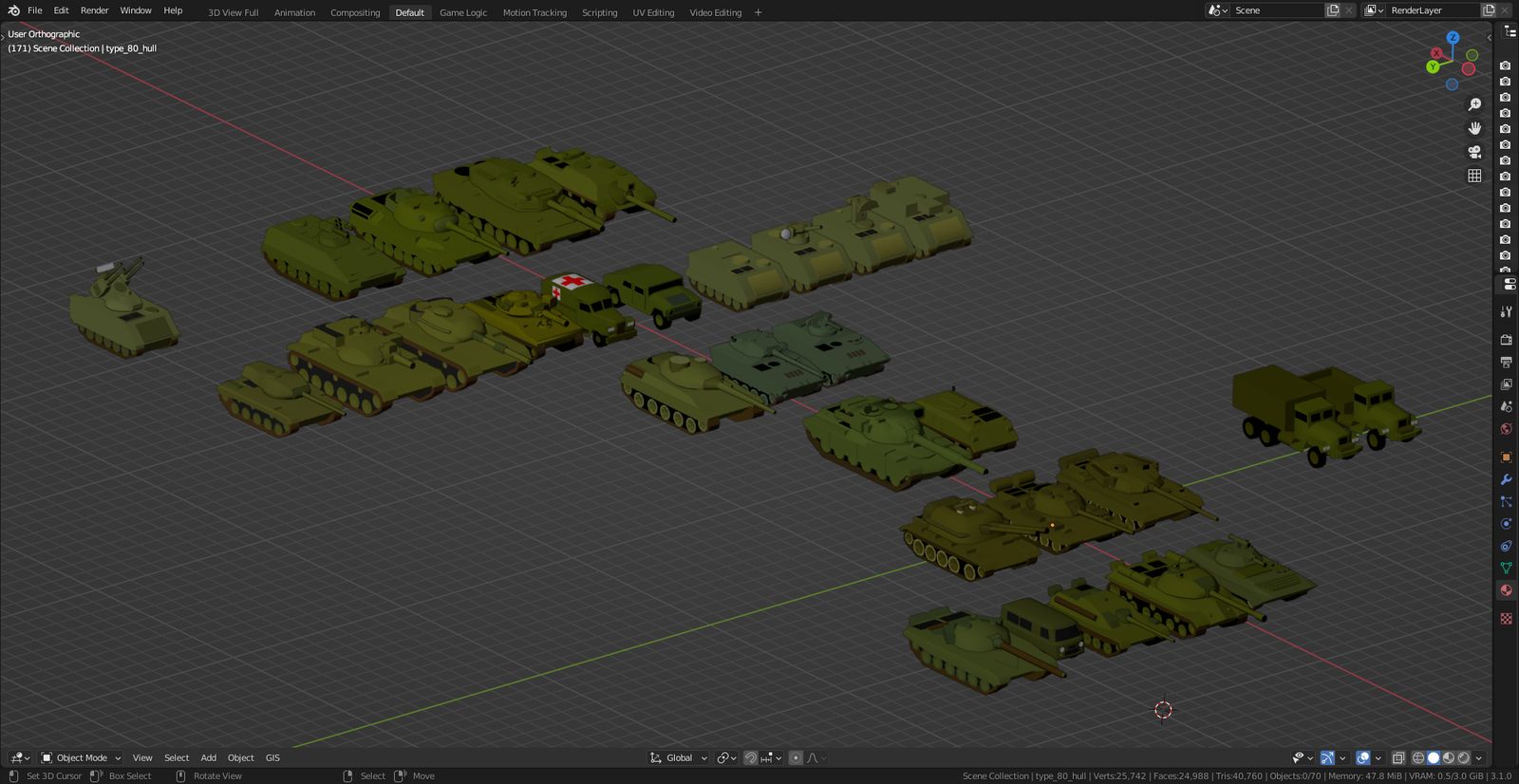Open the Object Constraint properties tab
The width and height of the screenshot is (1519, 784).
(1506, 546)
